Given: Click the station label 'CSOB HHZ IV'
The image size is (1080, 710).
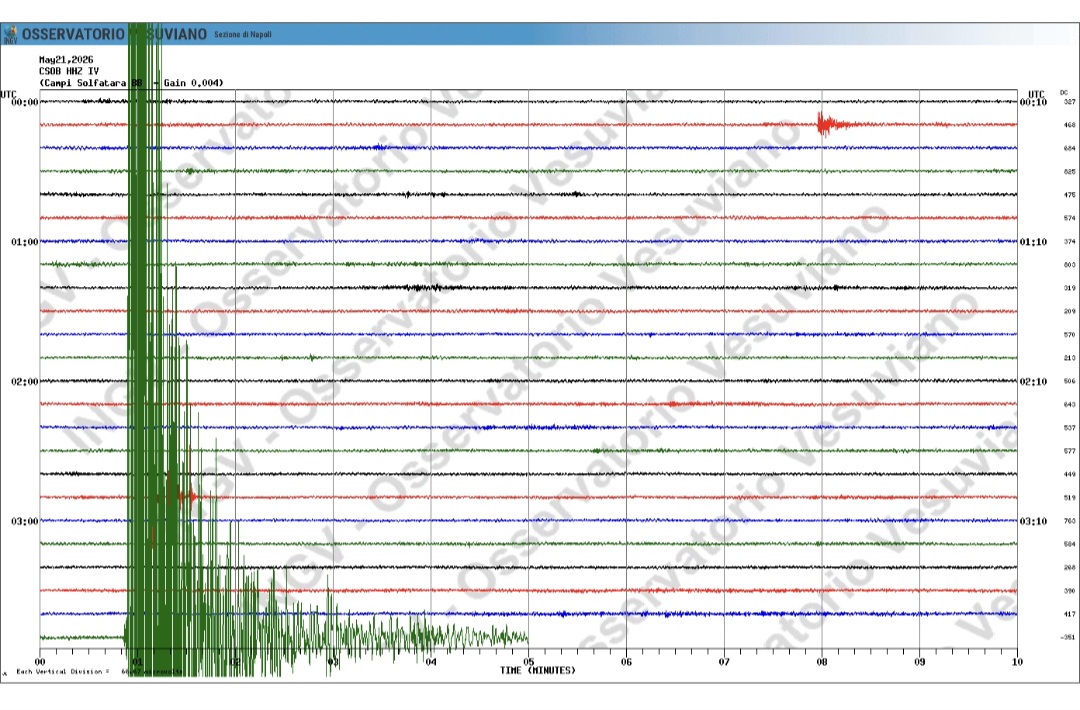Looking at the screenshot, I should point(69,71).
